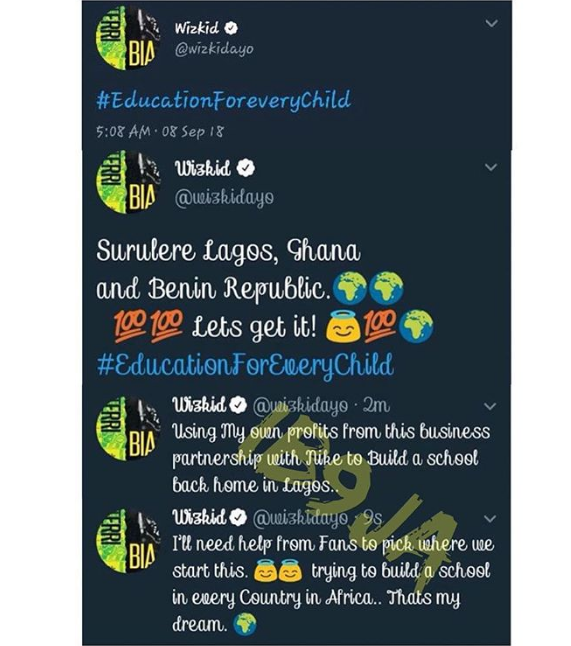Click the 5:08 AM 08 Sep 18 timestamp

[x=160, y=132]
